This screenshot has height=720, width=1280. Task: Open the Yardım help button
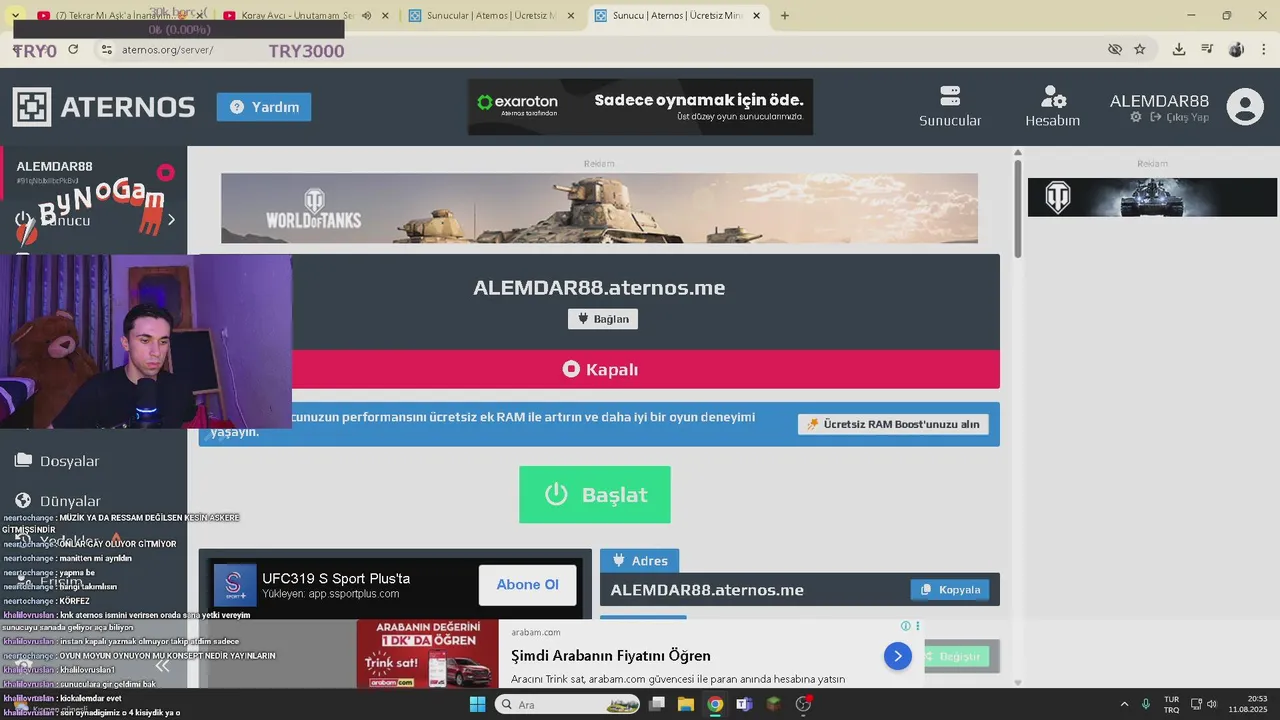pos(264,107)
